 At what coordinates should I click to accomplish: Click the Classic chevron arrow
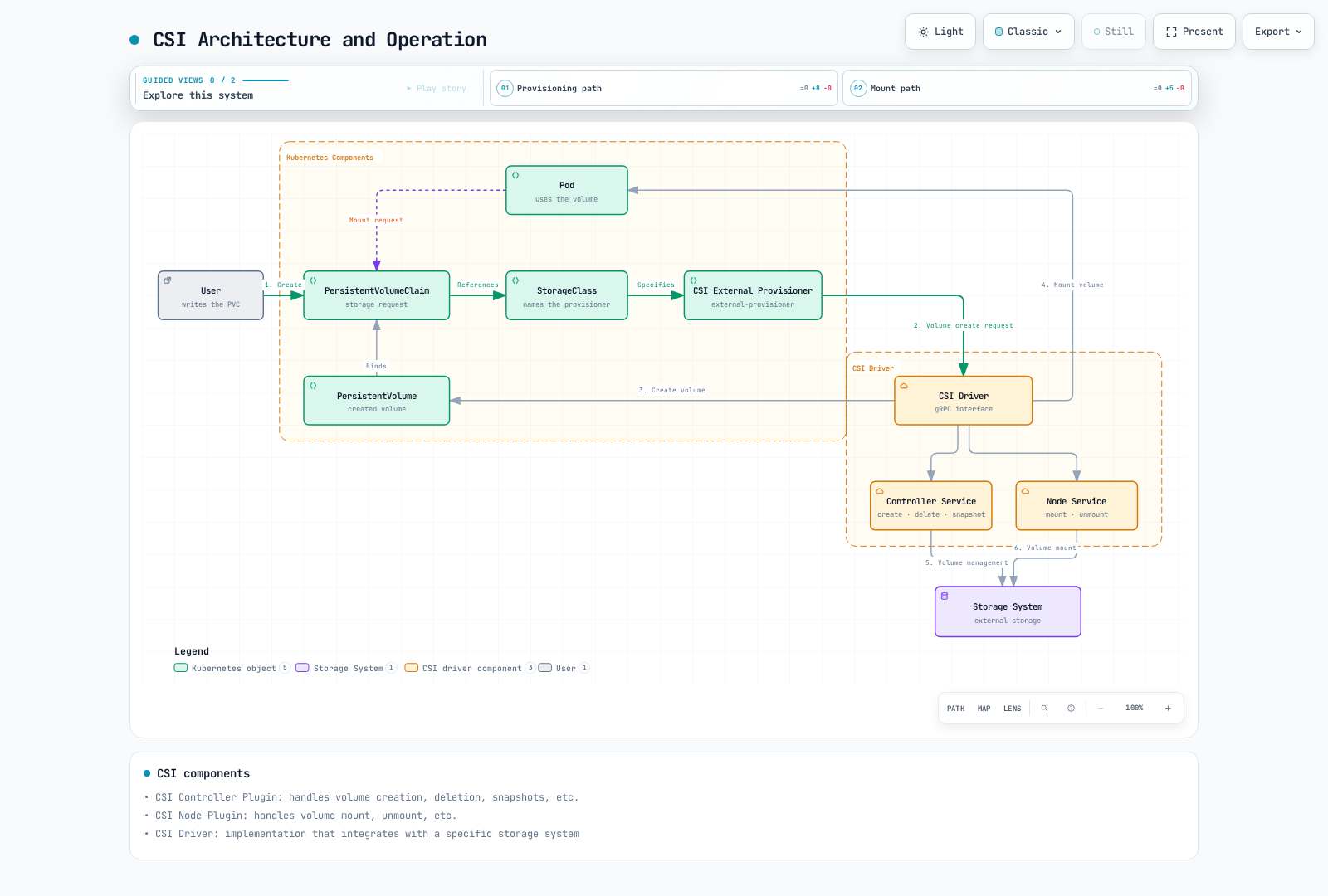point(1058,32)
